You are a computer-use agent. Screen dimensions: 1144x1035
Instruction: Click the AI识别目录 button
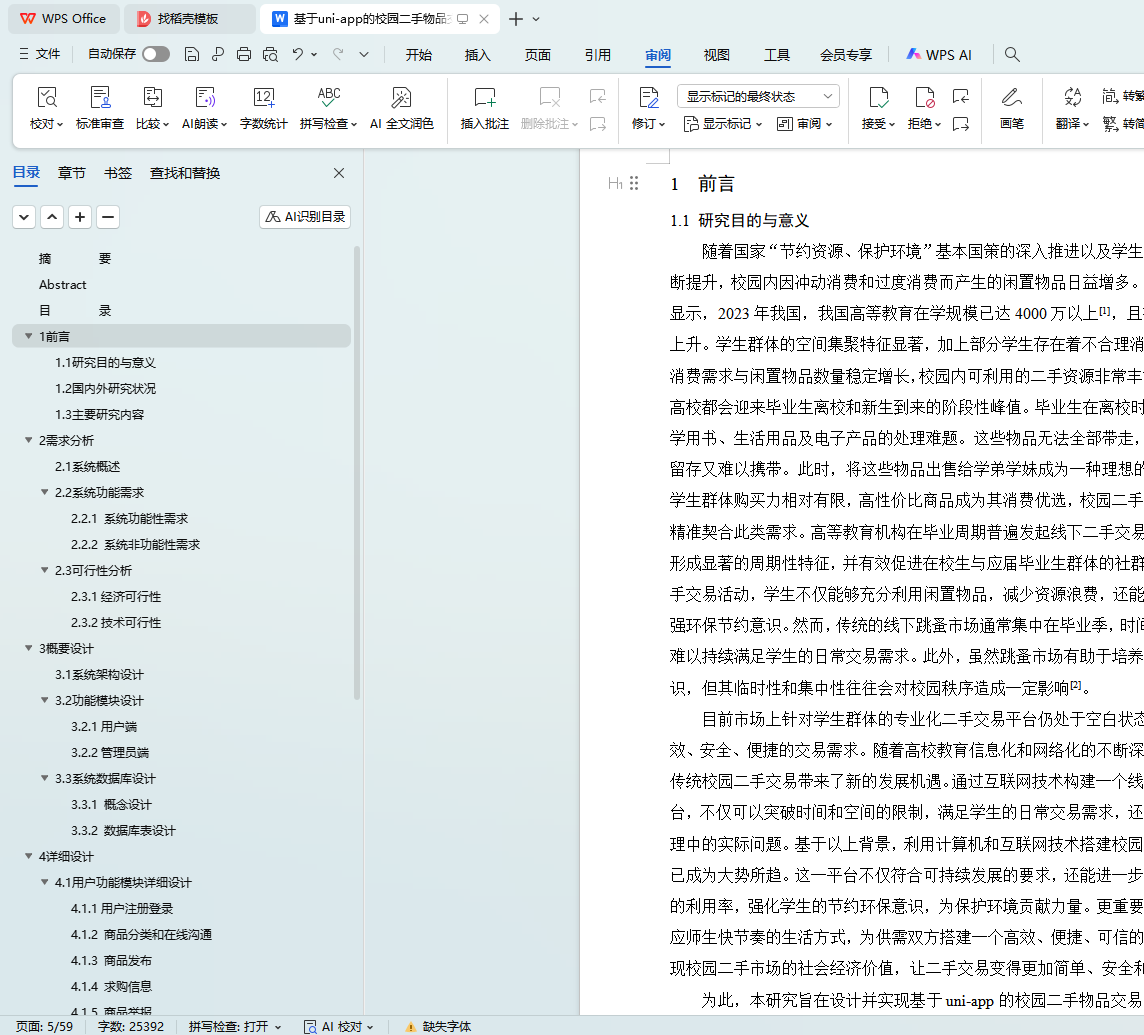tap(305, 217)
